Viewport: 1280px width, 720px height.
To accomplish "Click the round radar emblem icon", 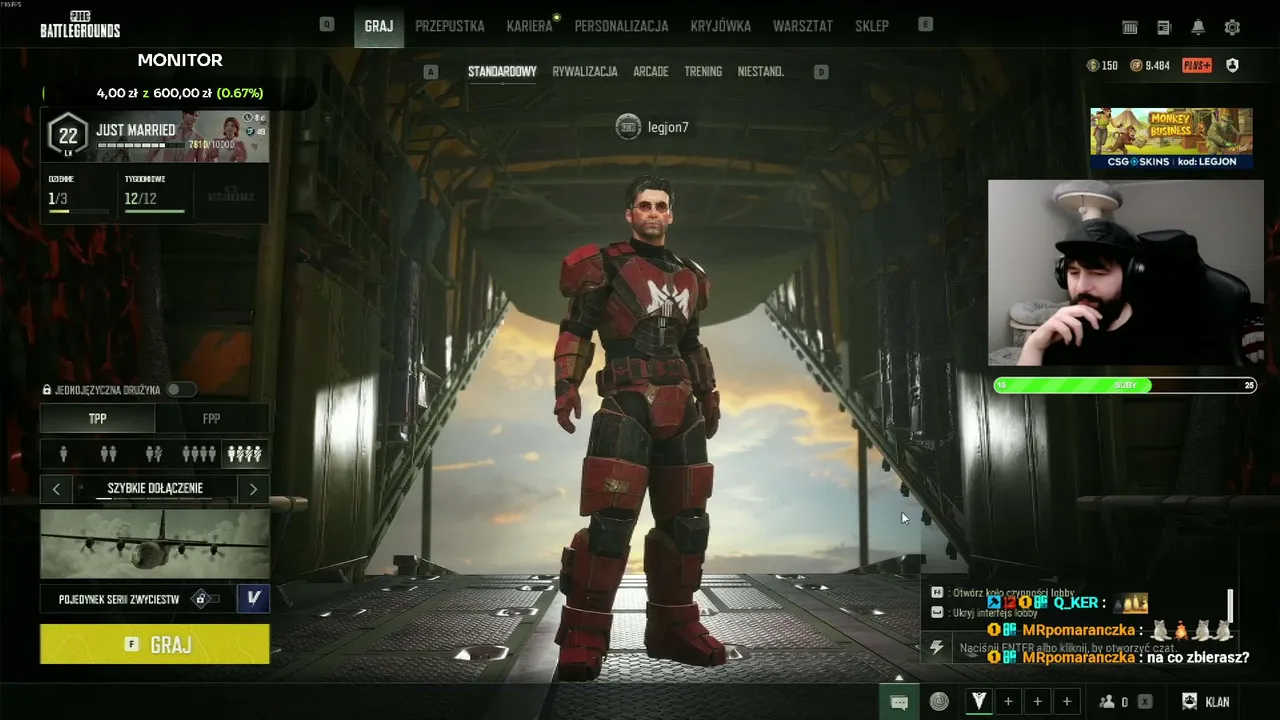I will pyautogui.click(x=938, y=701).
